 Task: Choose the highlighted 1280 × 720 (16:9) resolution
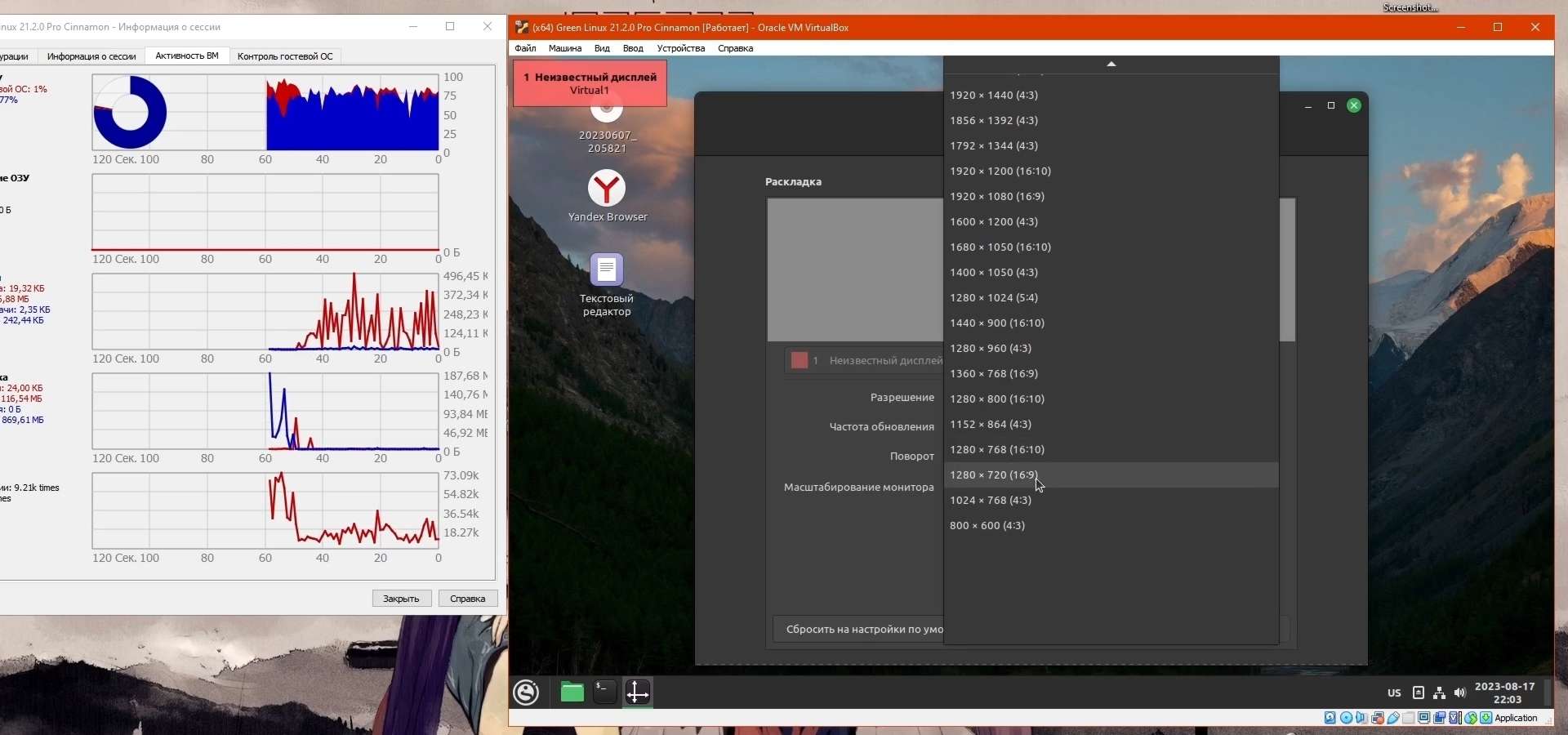coord(1111,475)
